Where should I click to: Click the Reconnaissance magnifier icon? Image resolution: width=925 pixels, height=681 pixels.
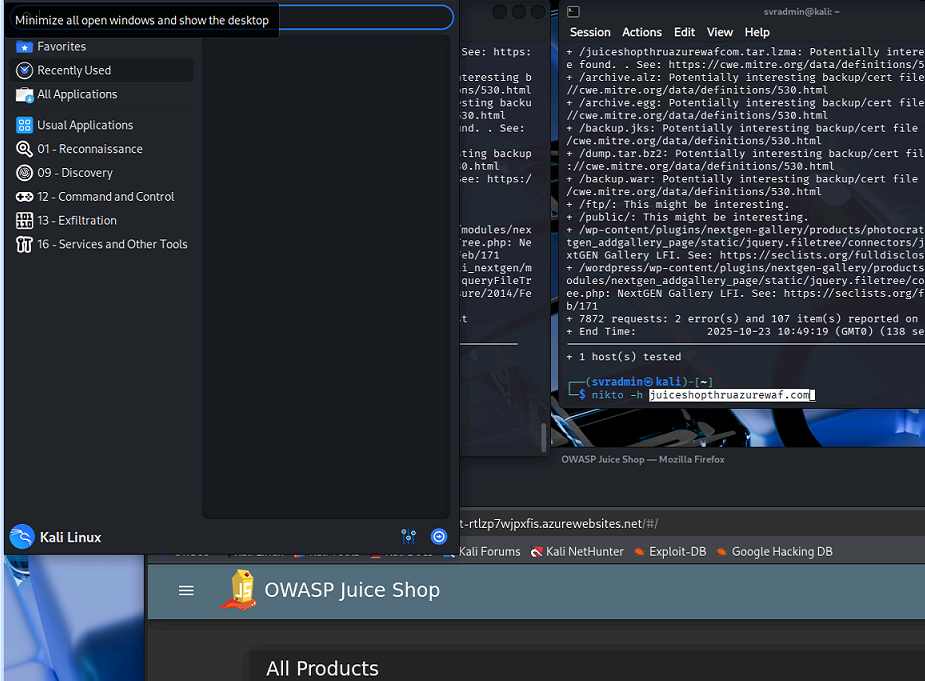tap(24, 149)
